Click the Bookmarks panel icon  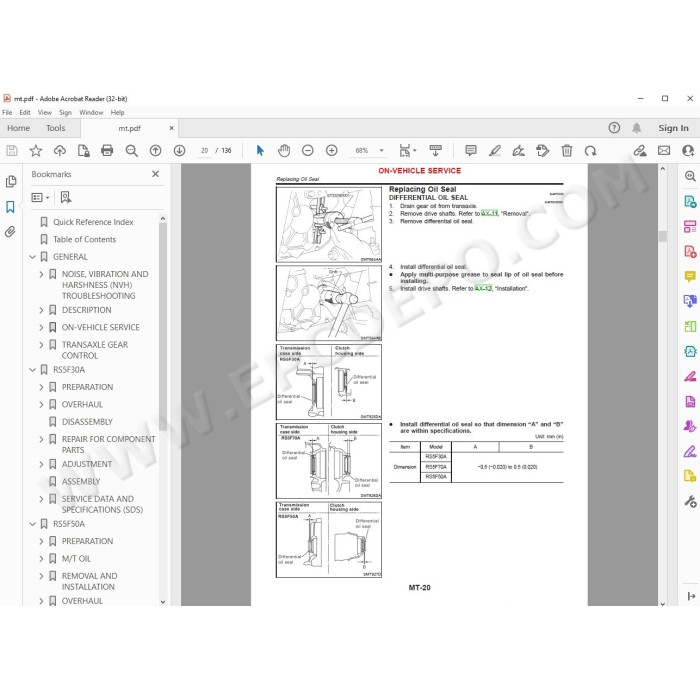[10, 207]
